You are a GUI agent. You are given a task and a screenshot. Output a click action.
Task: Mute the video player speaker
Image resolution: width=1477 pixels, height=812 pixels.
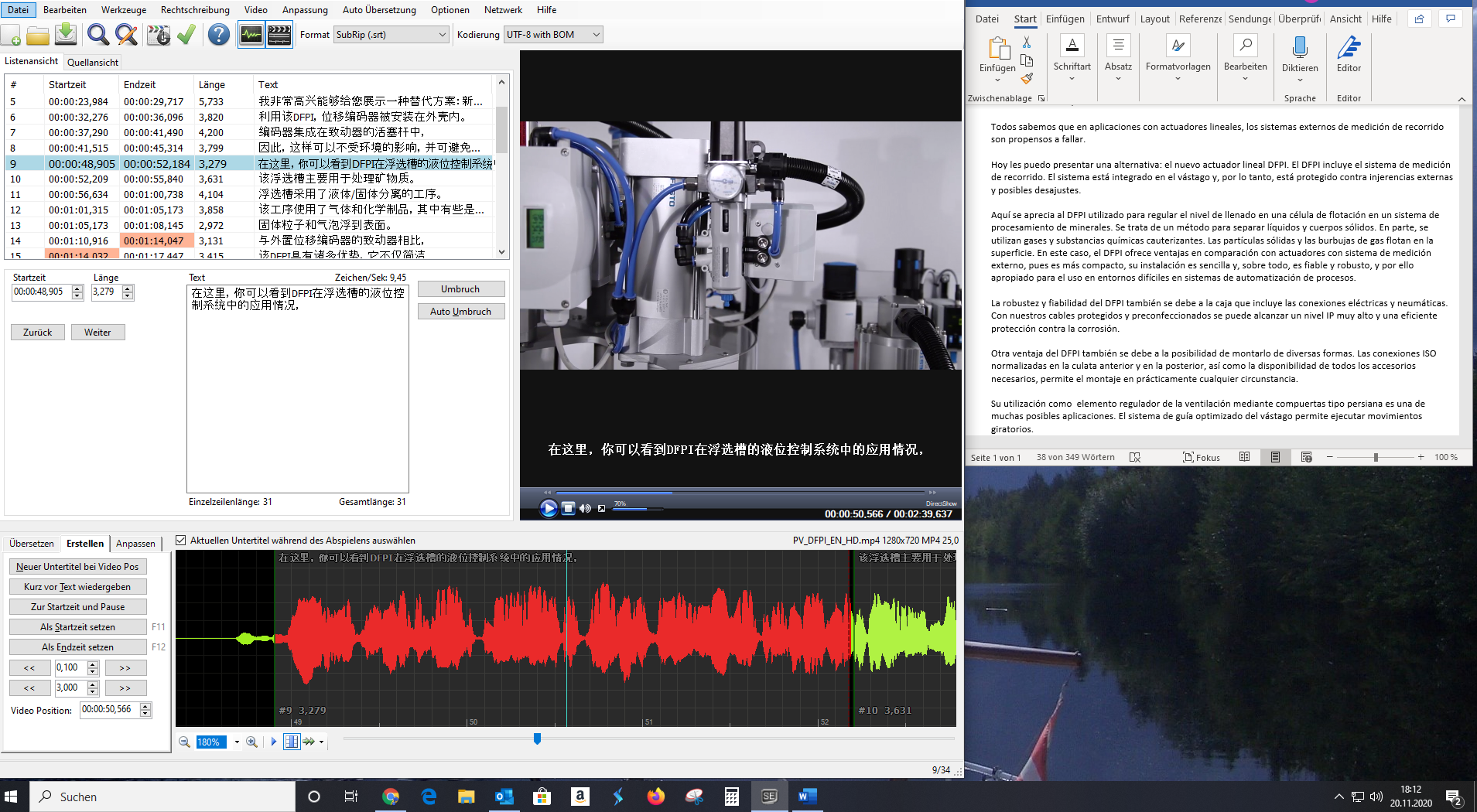[585, 508]
